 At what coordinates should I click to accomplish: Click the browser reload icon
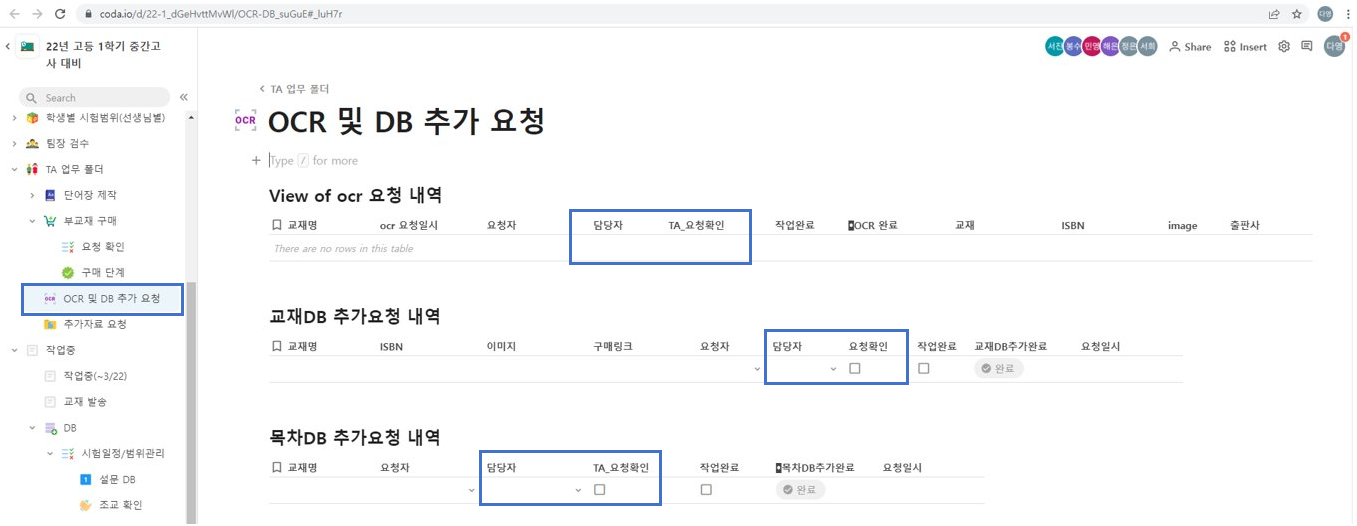coord(60,14)
